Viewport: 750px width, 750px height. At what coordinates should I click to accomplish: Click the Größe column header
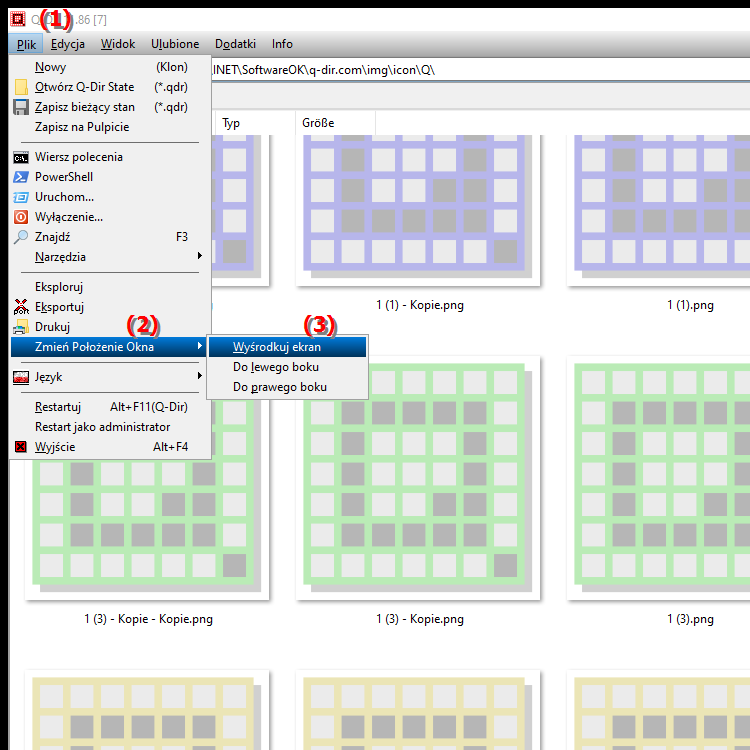pos(318,123)
